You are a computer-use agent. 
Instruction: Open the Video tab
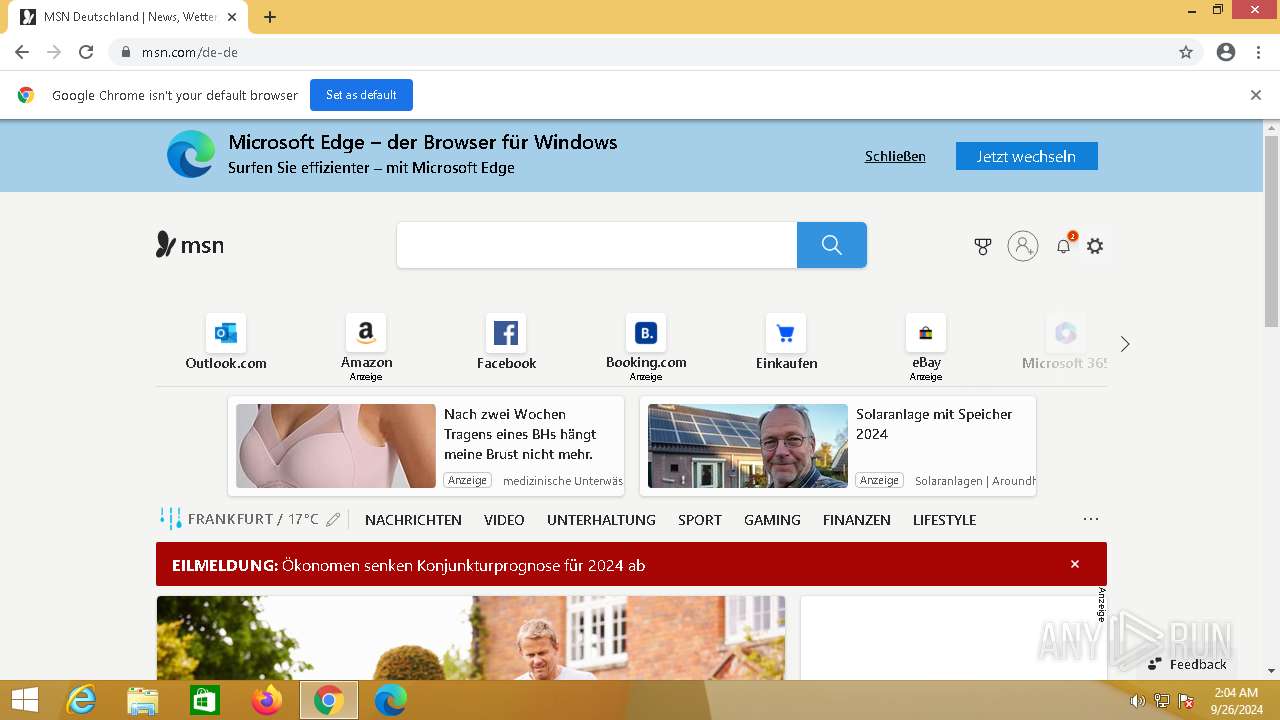click(x=504, y=520)
